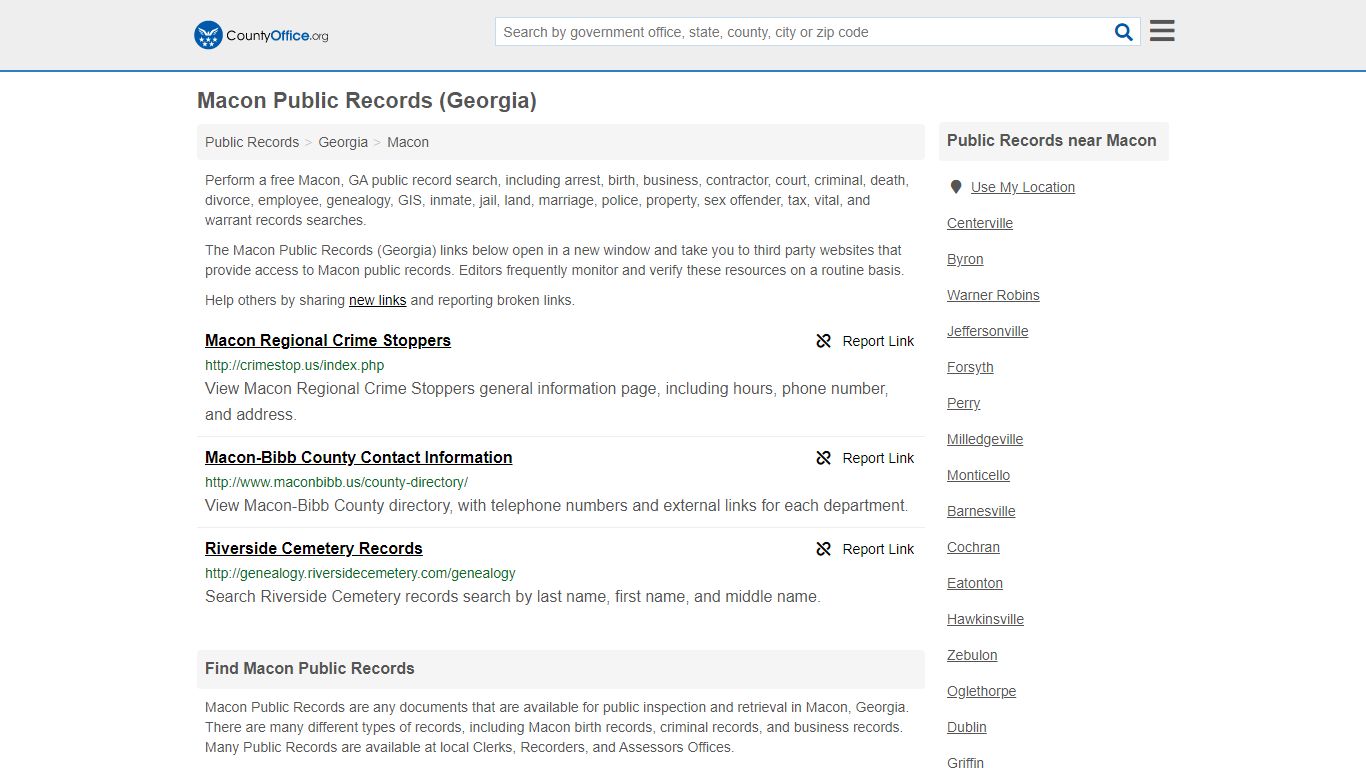This screenshot has width=1366, height=768.
Task: Report Link for Riverside Cemetery Records
Action: click(x=878, y=549)
